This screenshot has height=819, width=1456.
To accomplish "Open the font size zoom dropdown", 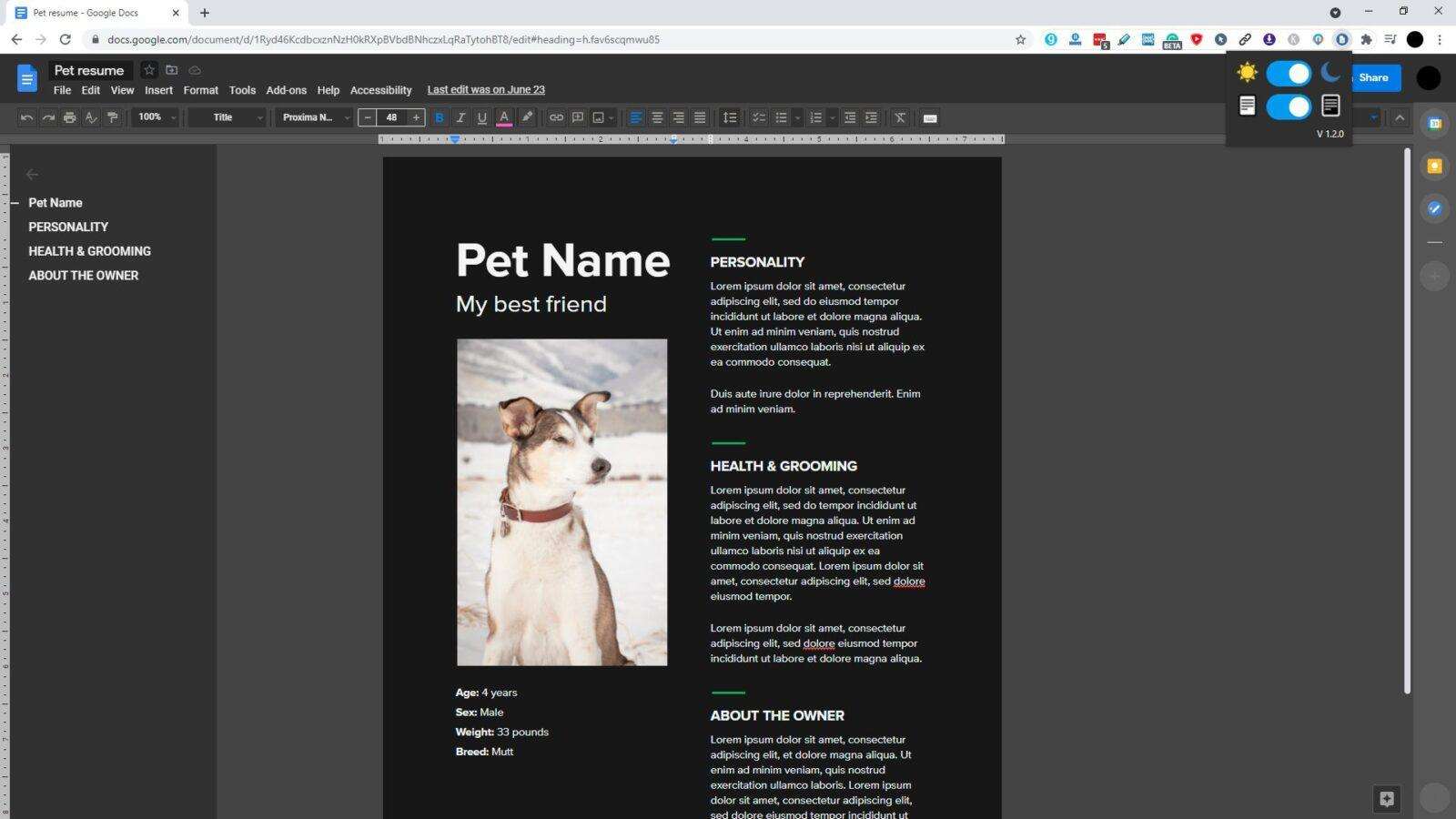I will click(x=155, y=117).
